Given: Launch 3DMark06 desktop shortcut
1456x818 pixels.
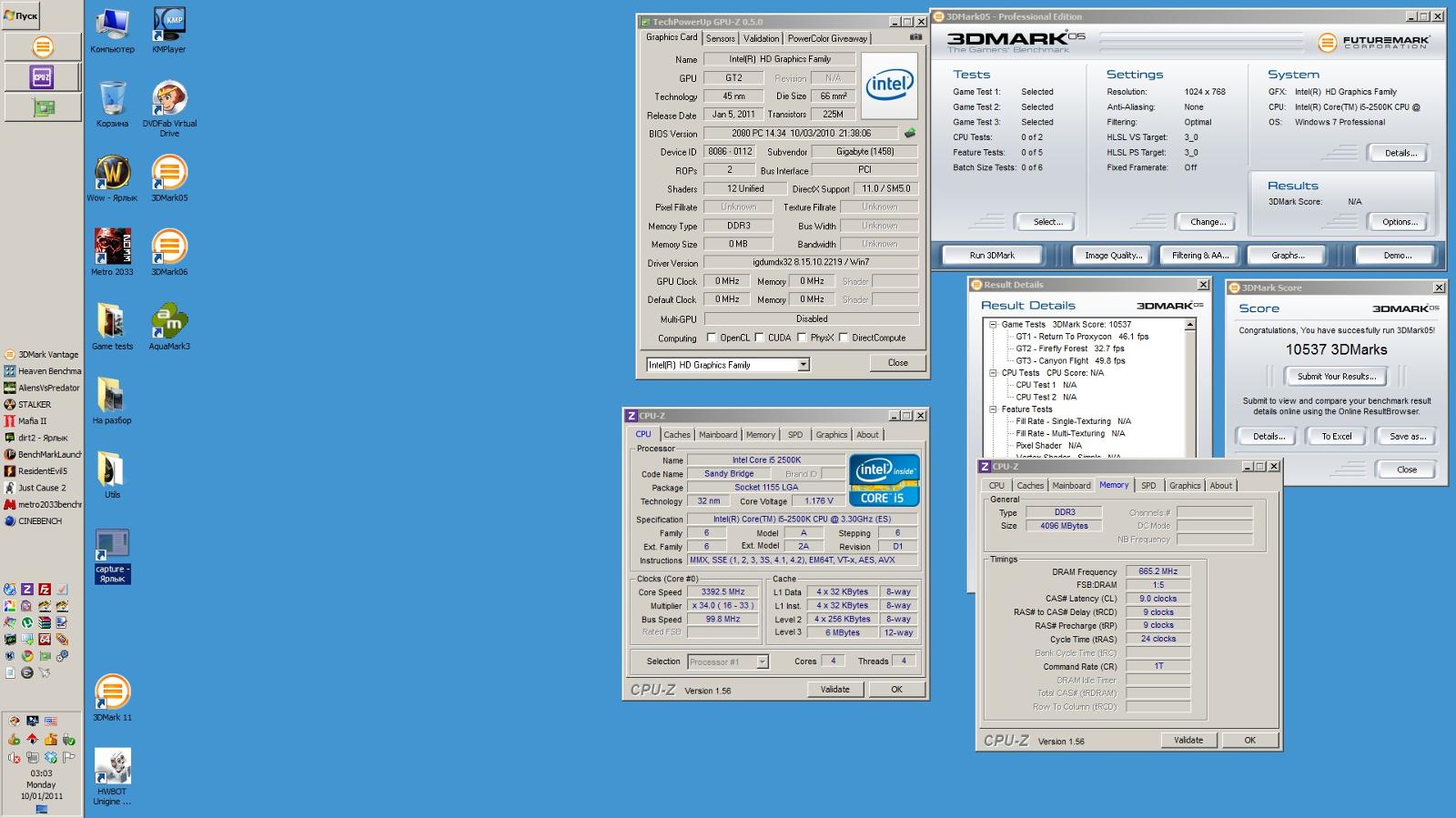Looking at the screenshot, I should point(169,252).
